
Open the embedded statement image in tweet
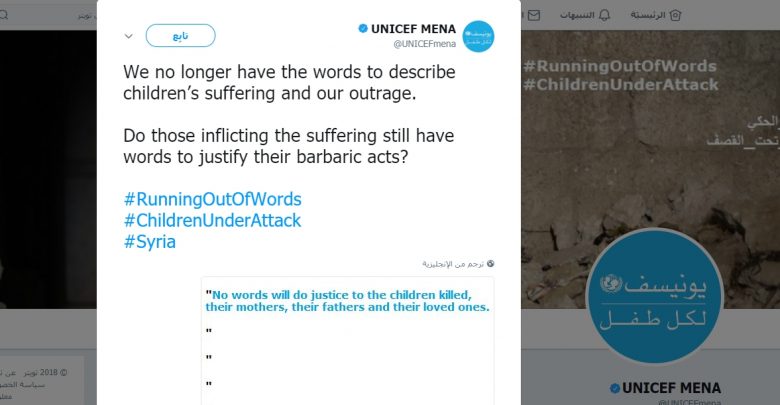[x=347, y=340]
